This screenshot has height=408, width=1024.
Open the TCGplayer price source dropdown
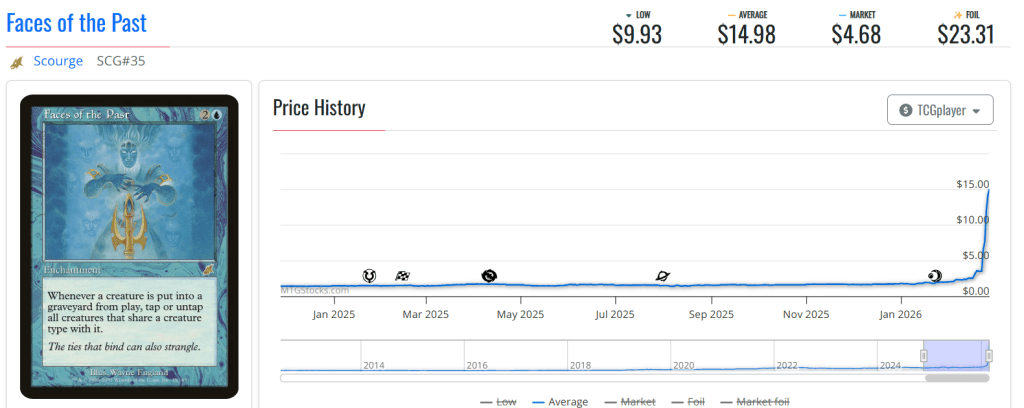(940, 110)
